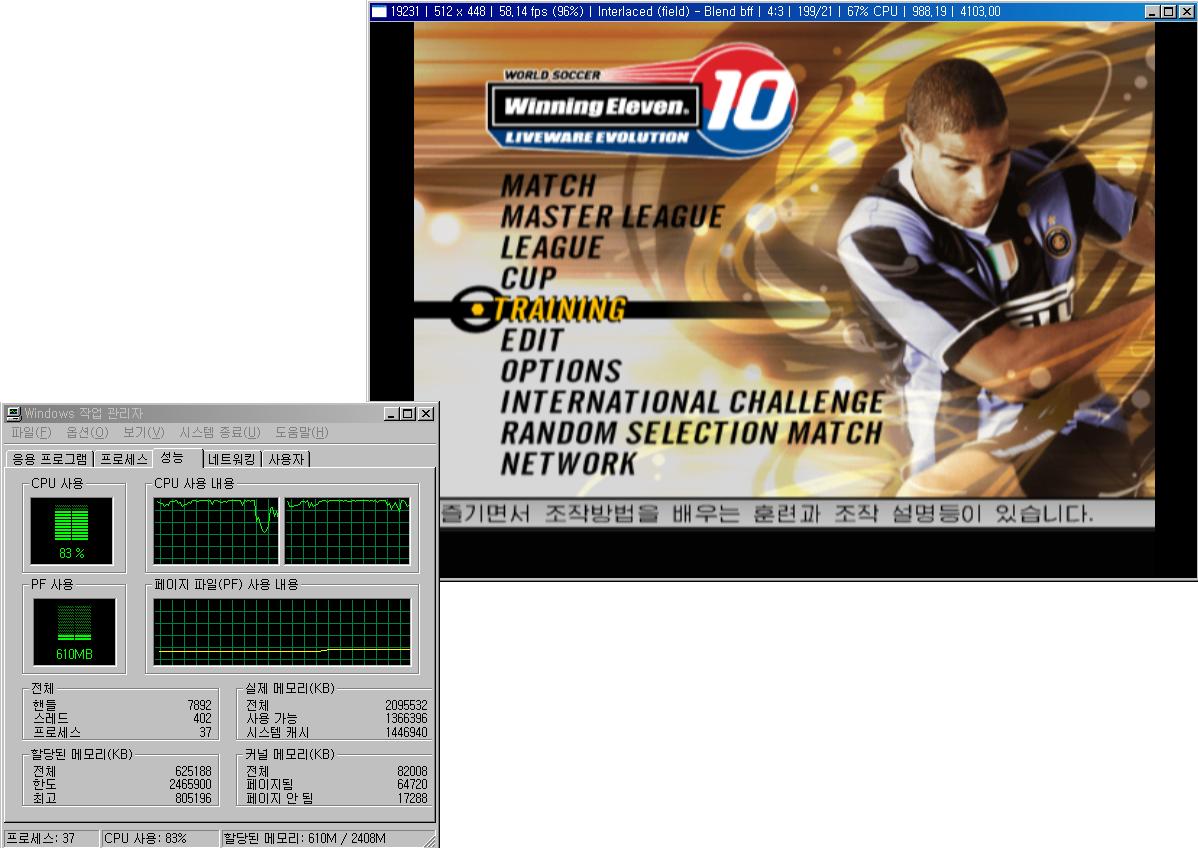Click 실제 메모리 전체 value 2095532

coord(406,705)
